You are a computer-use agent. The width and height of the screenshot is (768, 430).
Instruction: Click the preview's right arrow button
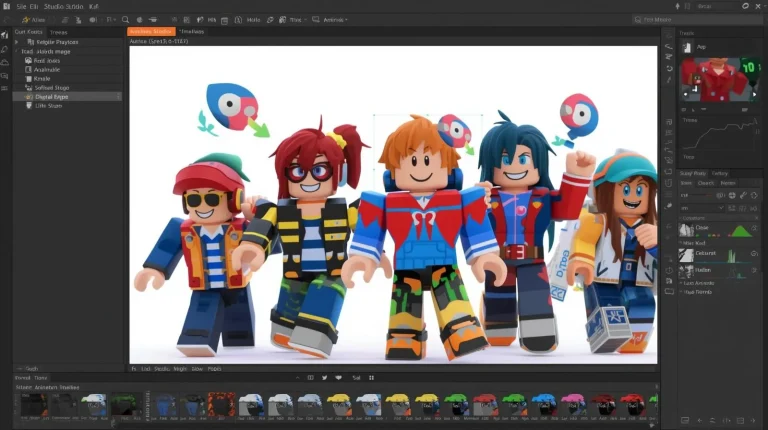(x=755, y=95)
